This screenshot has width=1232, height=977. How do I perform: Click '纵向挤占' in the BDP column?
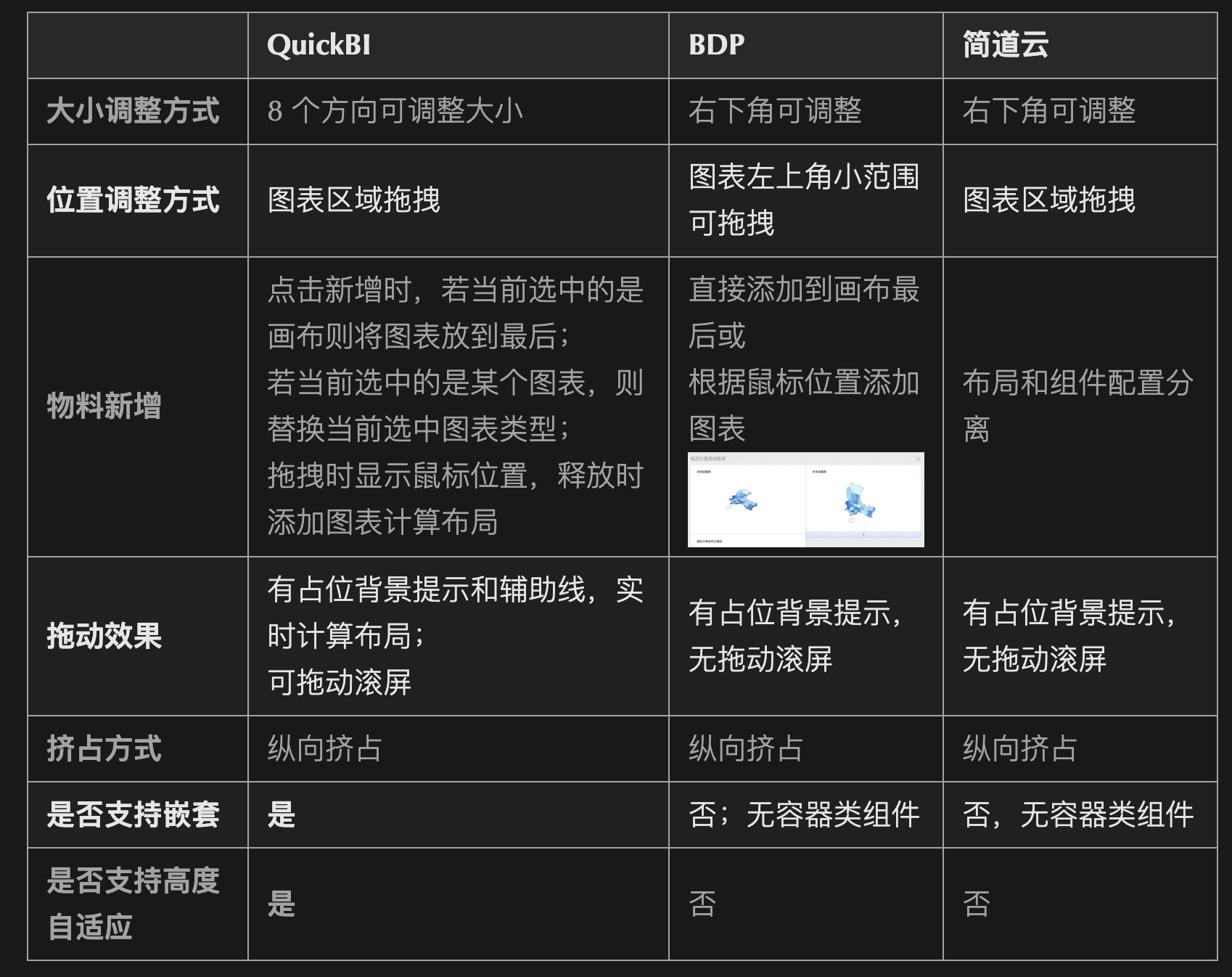[x=746, y=748]
